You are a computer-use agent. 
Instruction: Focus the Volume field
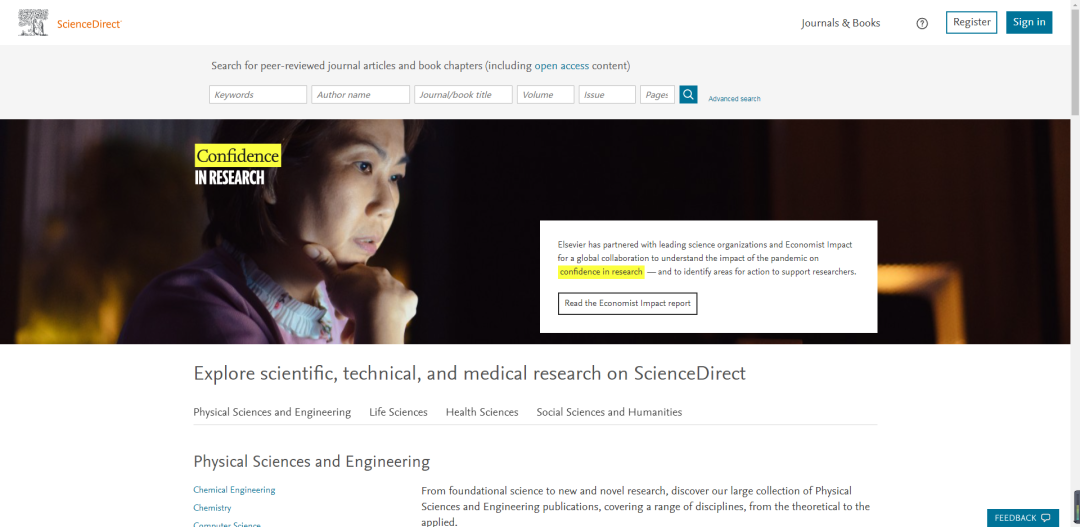tap(546, 94)
